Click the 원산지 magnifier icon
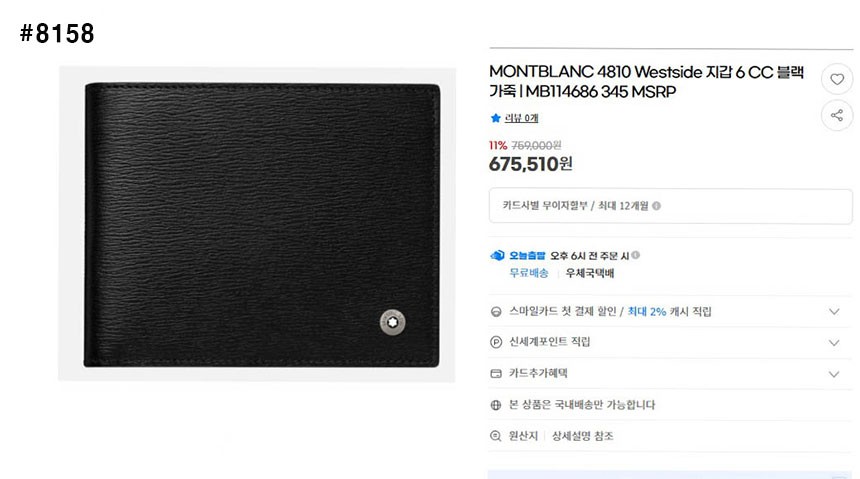 coord(496,436)
